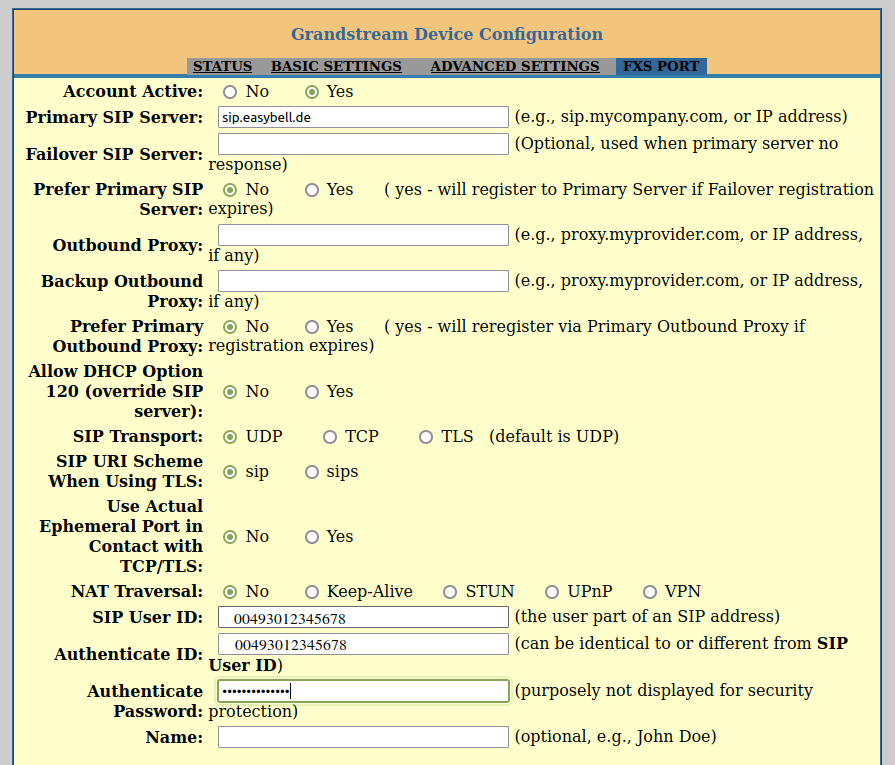
Task: Click the Outbound Proxy input field
Action: point(363,235)
